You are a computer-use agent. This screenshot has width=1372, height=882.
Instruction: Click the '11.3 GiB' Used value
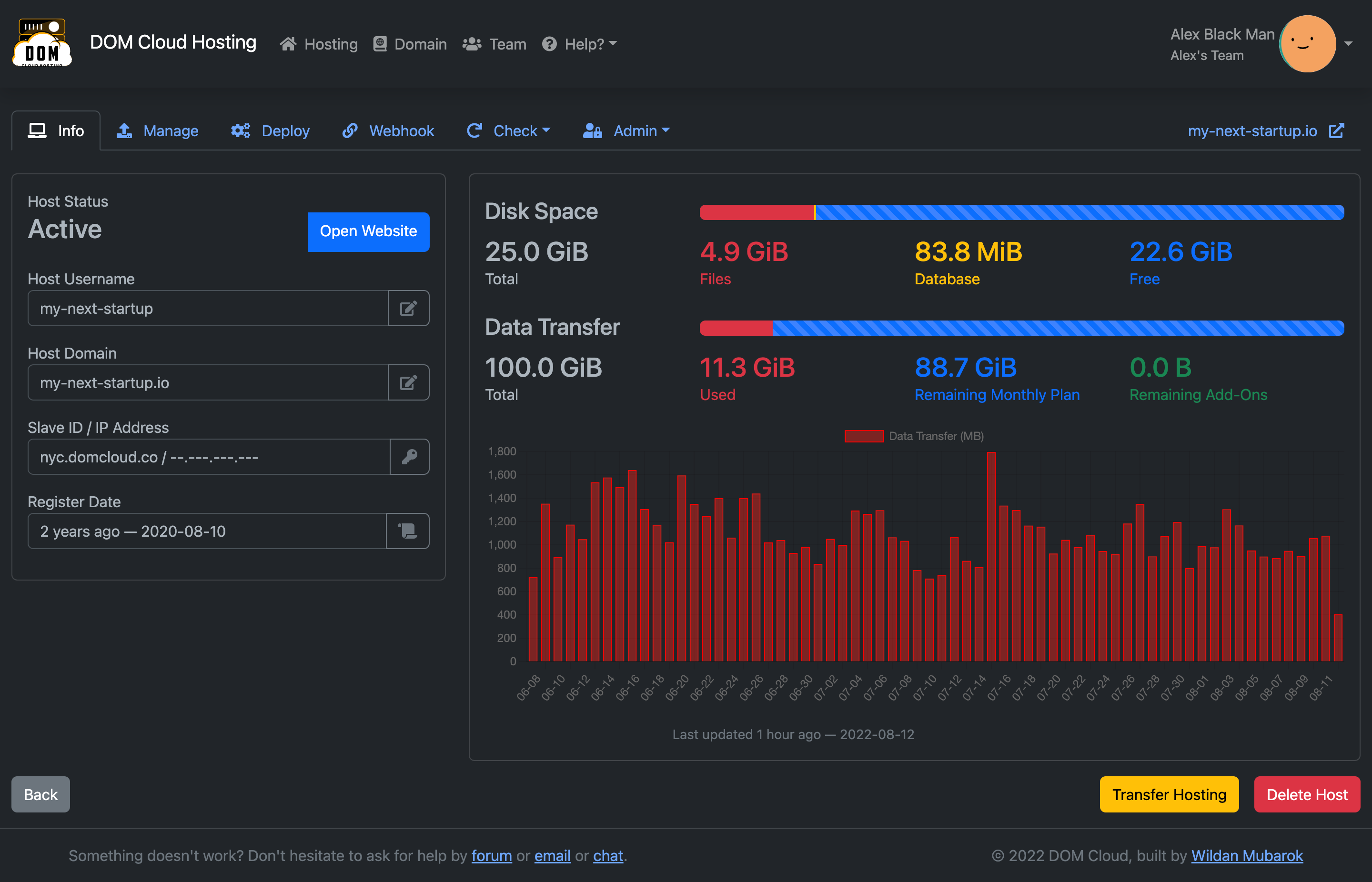(x=747, y=368)
